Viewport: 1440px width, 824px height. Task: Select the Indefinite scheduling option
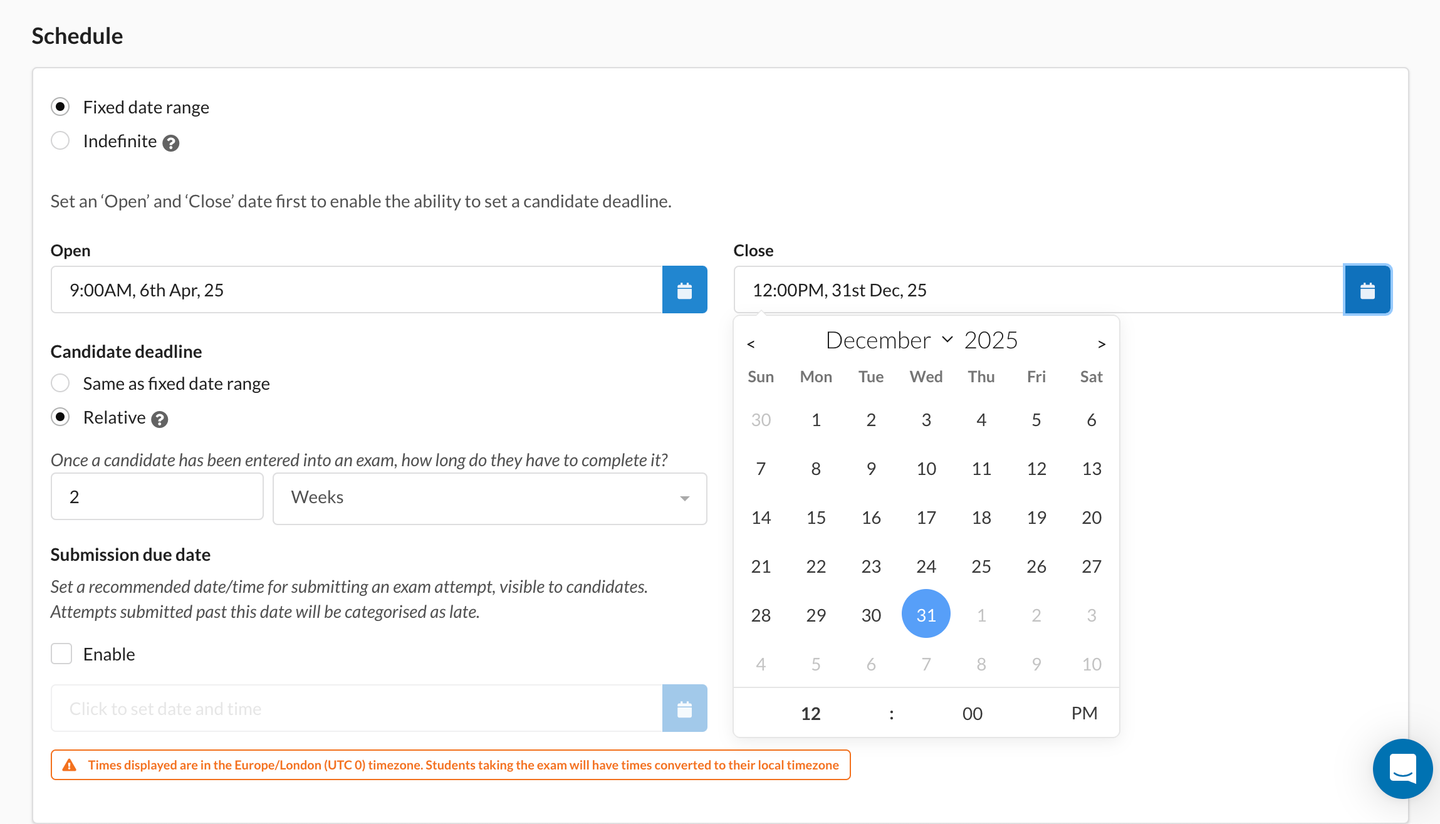tap(60, 140)
